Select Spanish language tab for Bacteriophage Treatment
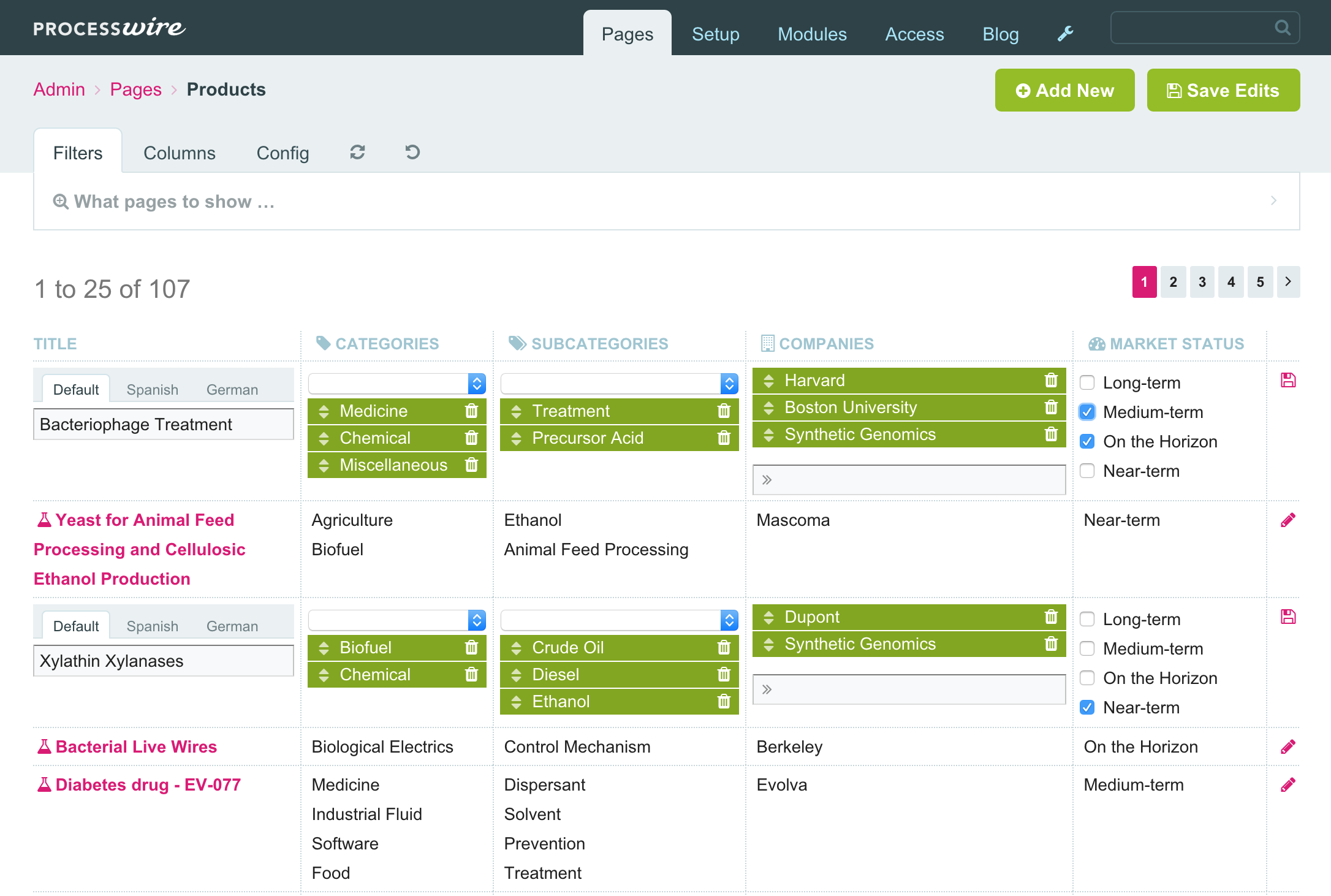 153,390
